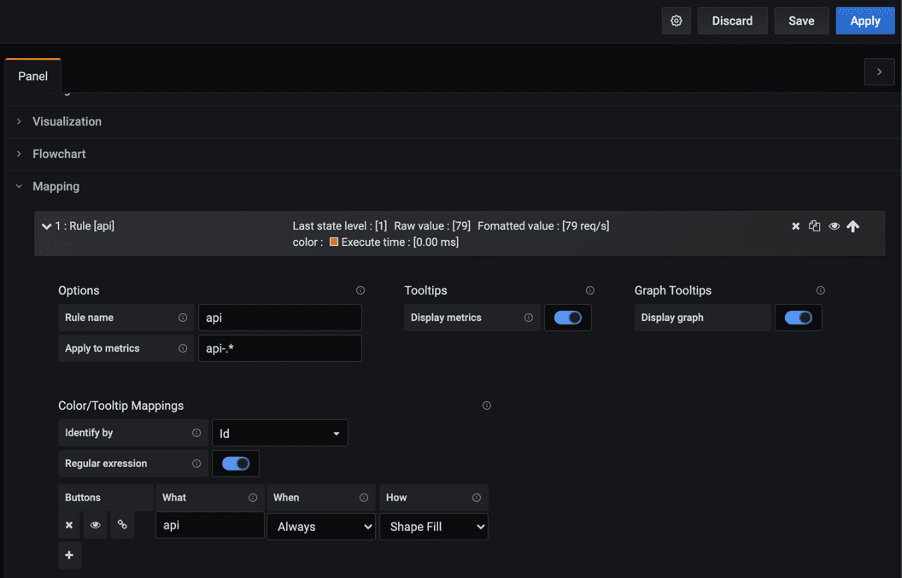Toggle the Display metrics switch
Screen dimensions: 902x578
click(567, 318)
